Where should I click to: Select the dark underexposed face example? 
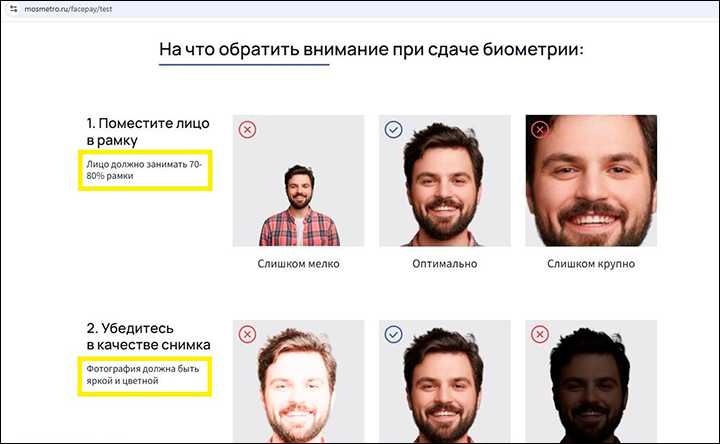[591, 382]
